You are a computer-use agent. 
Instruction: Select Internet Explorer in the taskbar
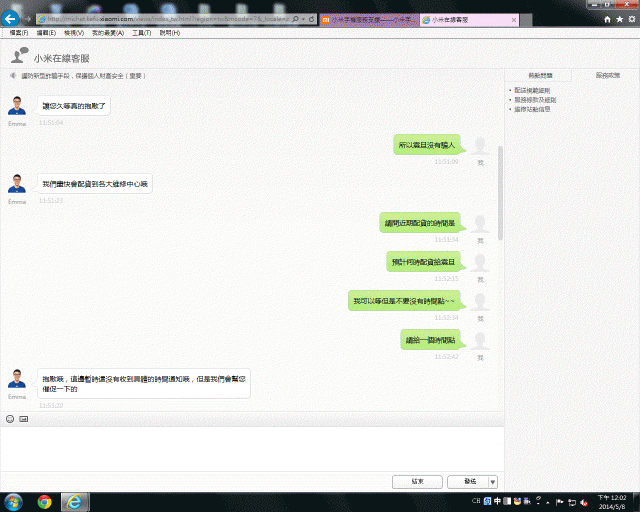pyautogui.click(x=74, y=502)
